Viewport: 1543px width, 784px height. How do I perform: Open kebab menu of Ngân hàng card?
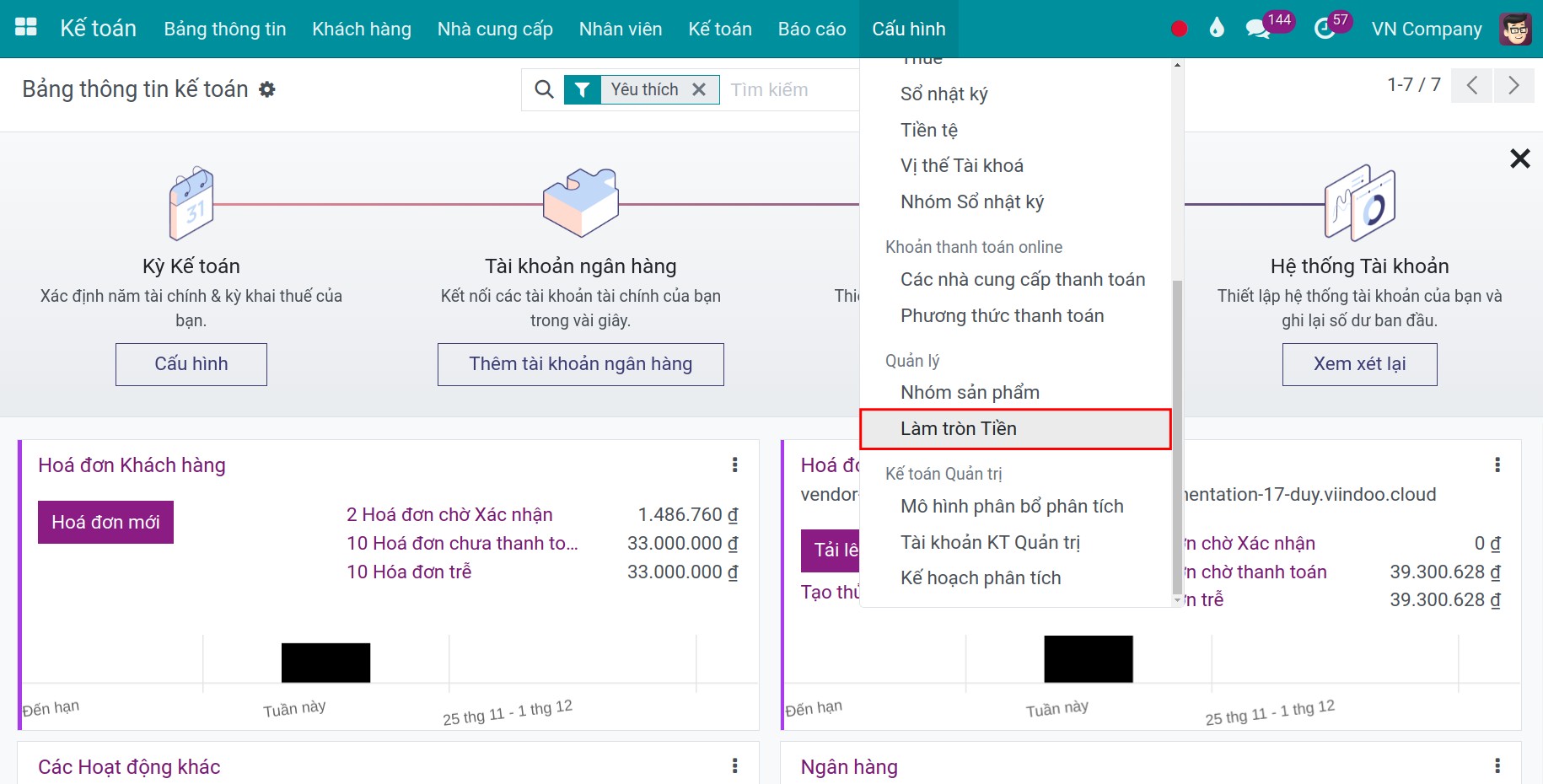pyautogui.click(x=1497, y=765)
